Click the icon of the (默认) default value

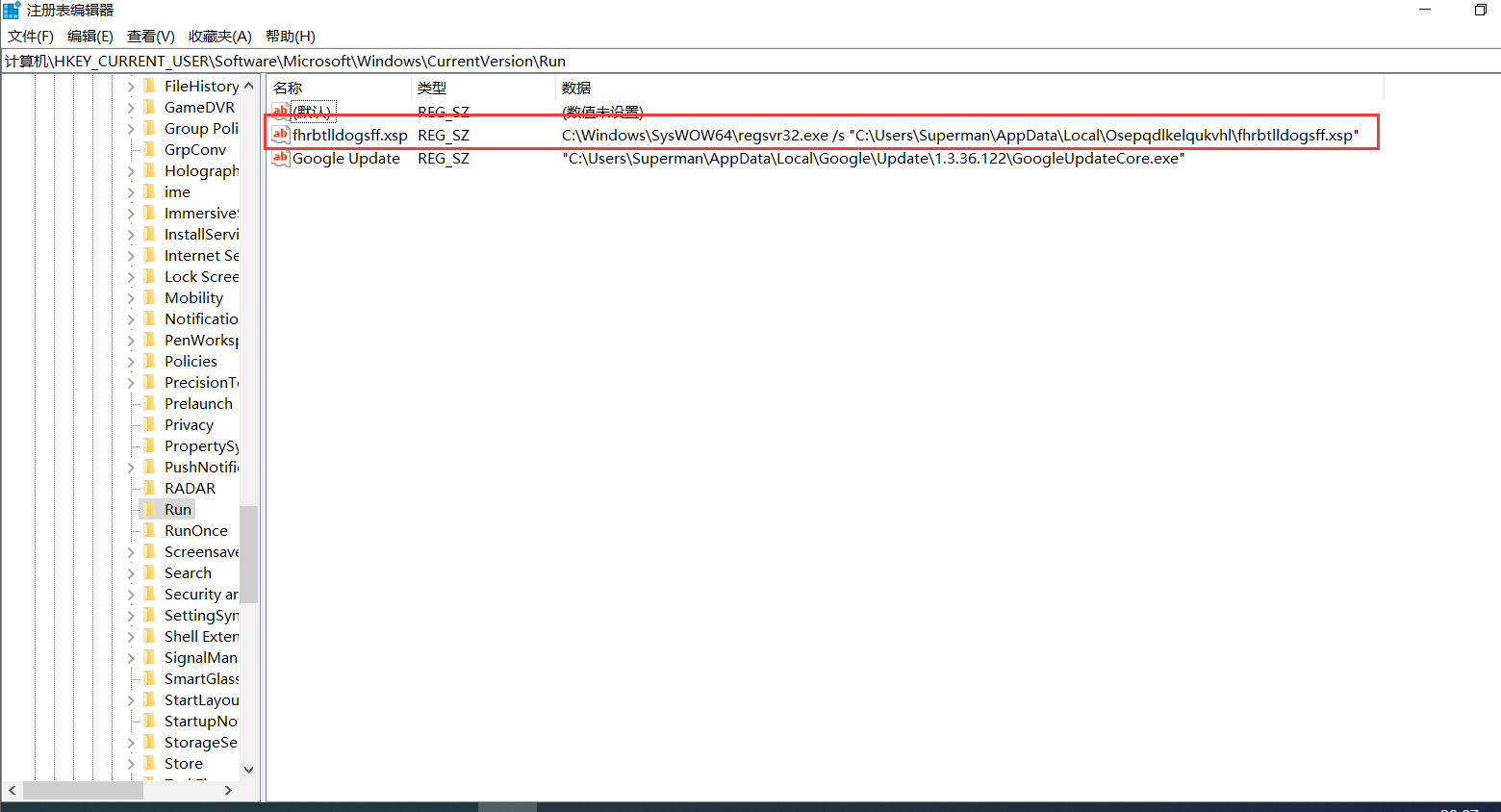pyautogui.click(x=280, y=112)
